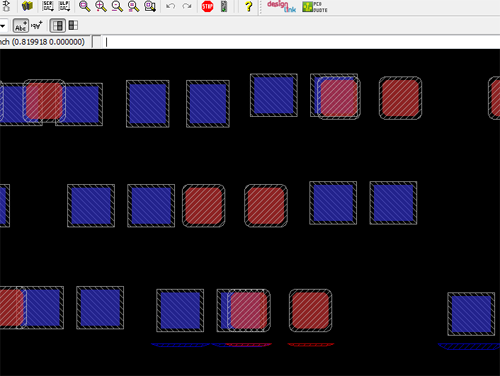
Task: Click the red STOP command icon
Action: (207, 6)
